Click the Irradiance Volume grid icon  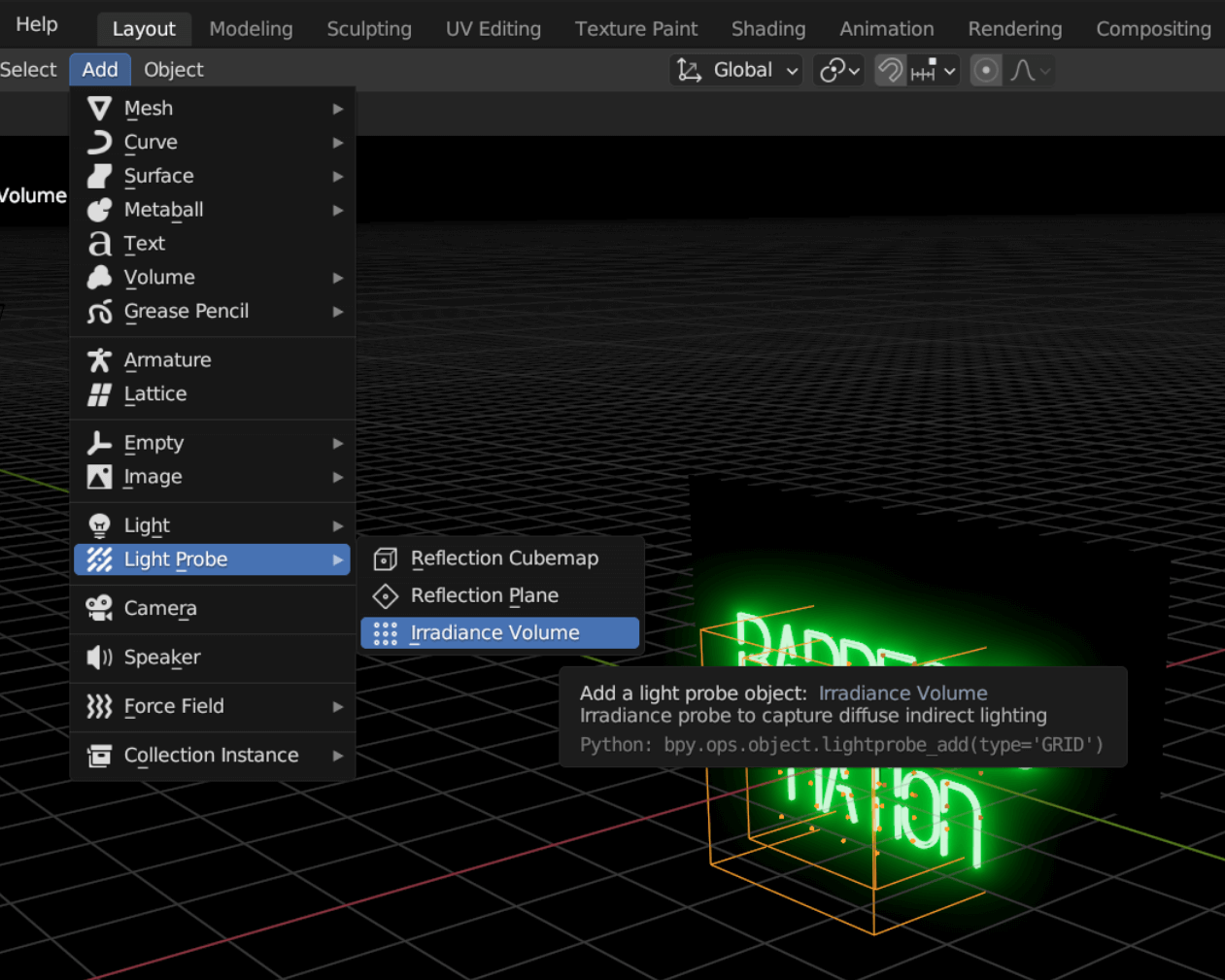coord(386,633)
